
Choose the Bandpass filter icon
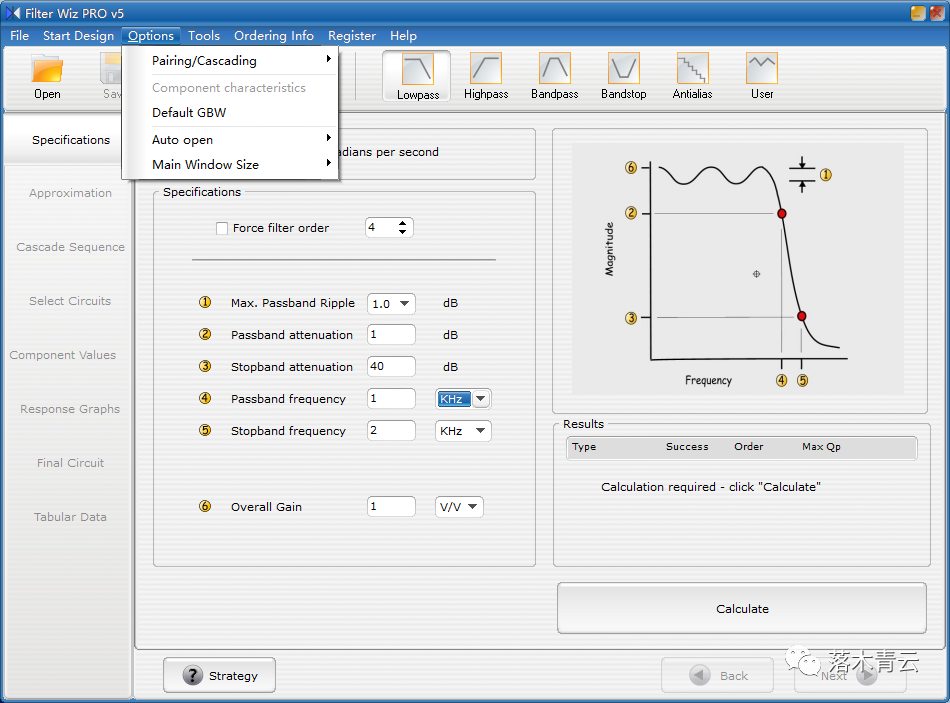pos(554,68)
